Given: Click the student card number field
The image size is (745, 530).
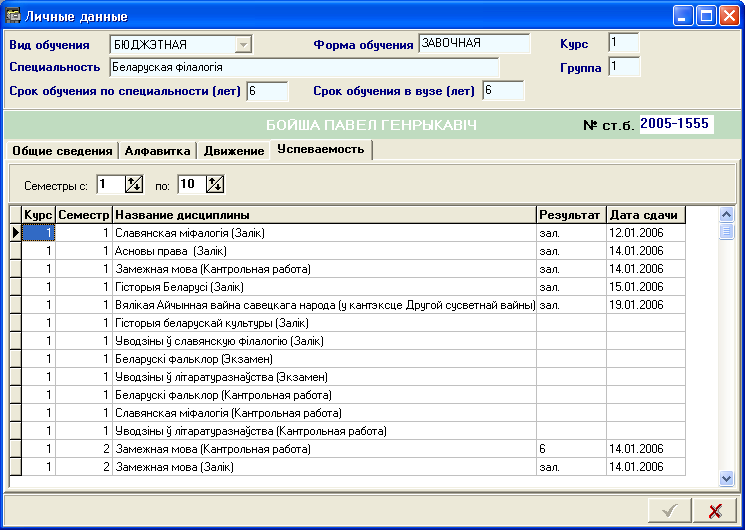Looking at the screenshot, I should pyautogui.click(x=676, y=124).
